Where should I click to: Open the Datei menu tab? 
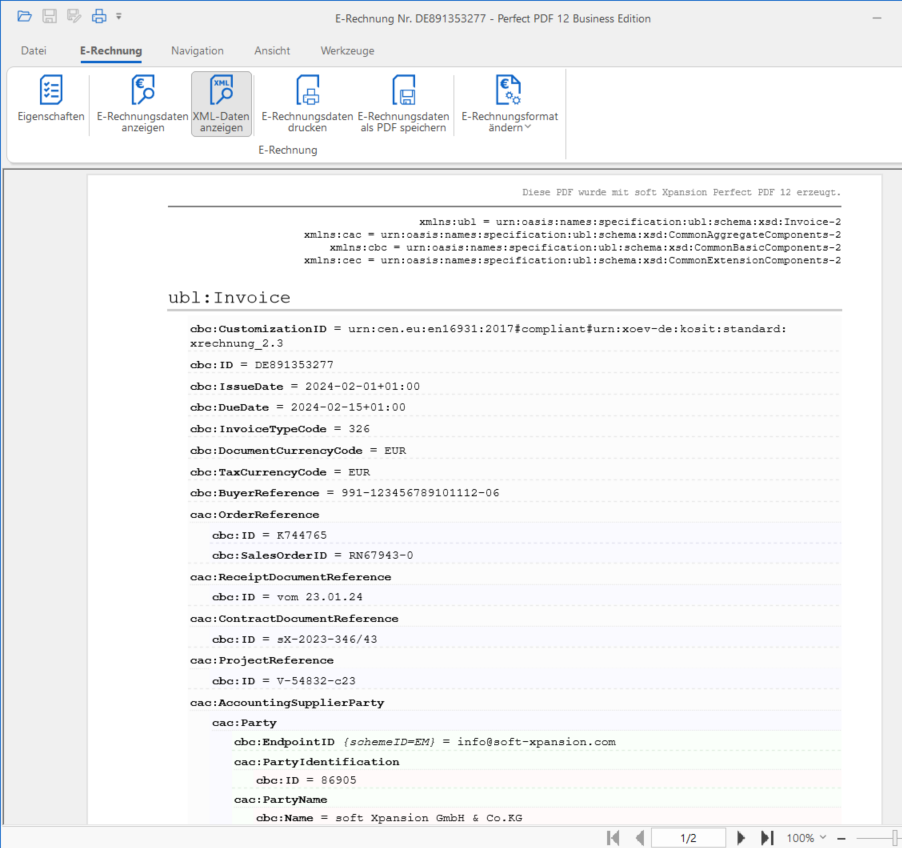33,51
